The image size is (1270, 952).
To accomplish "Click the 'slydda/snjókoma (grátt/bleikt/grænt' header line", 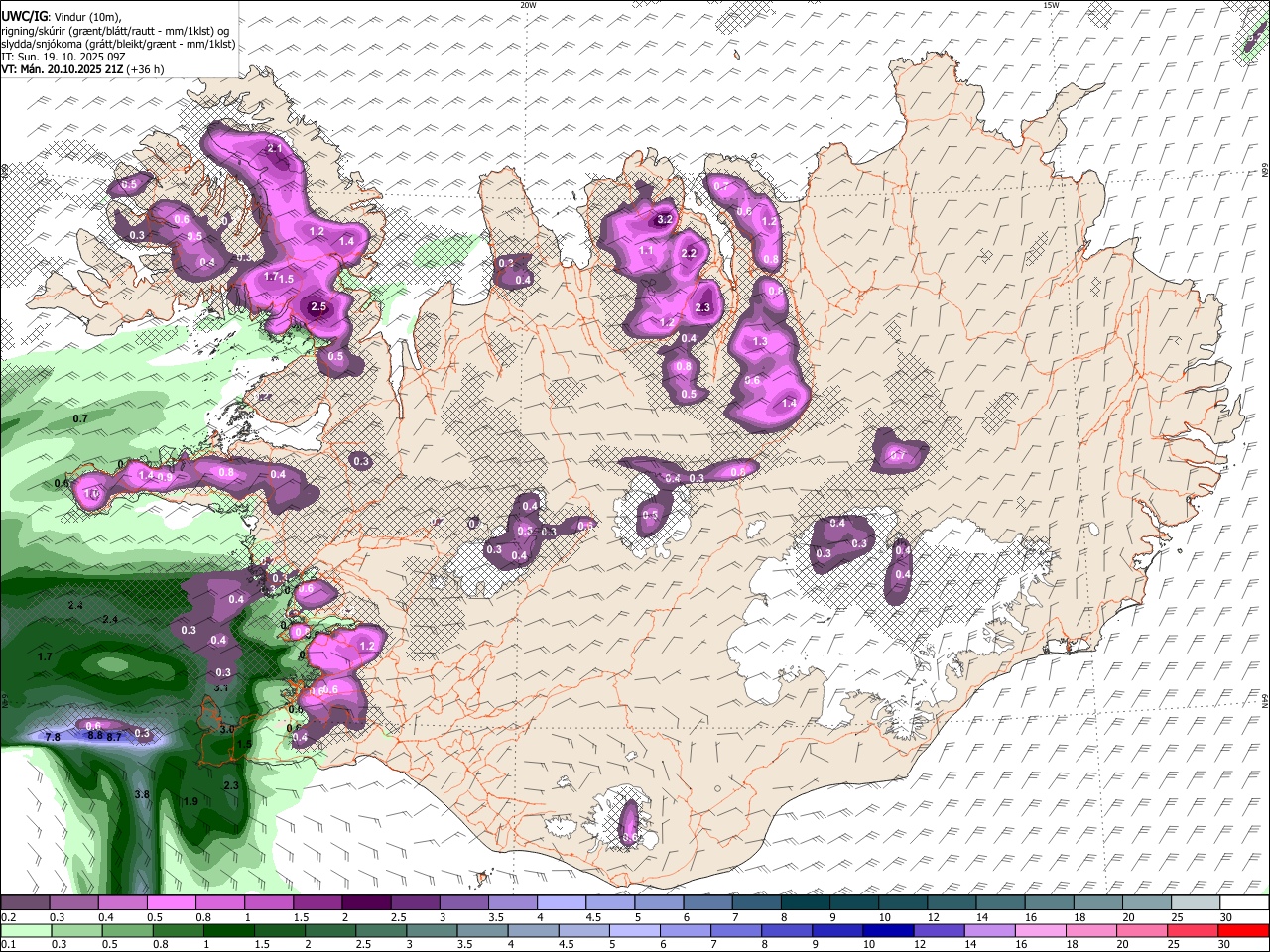I will coord(117,44).
